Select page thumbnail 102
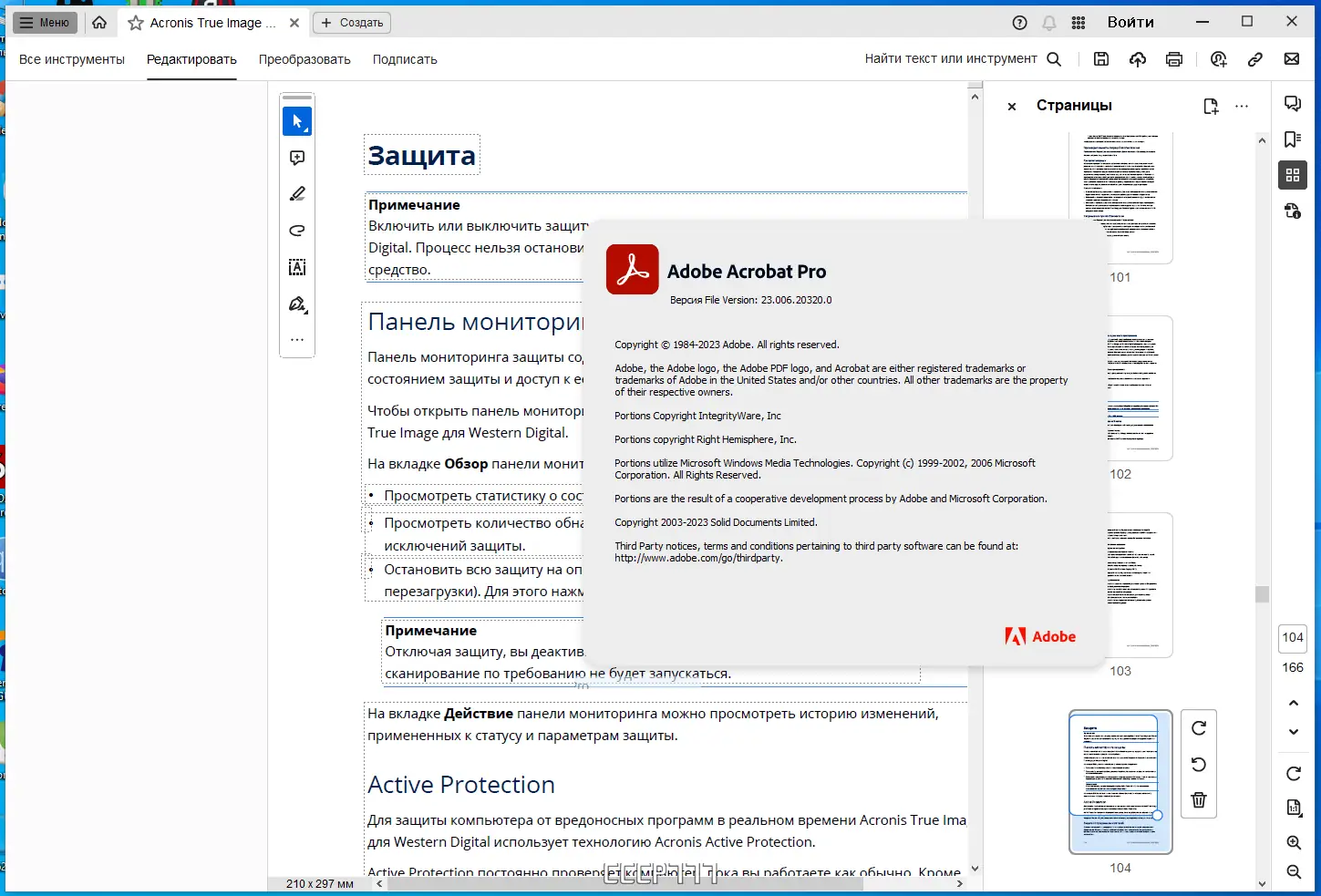This screenshot has width=1321, height=896. [x=1120, y=388]
